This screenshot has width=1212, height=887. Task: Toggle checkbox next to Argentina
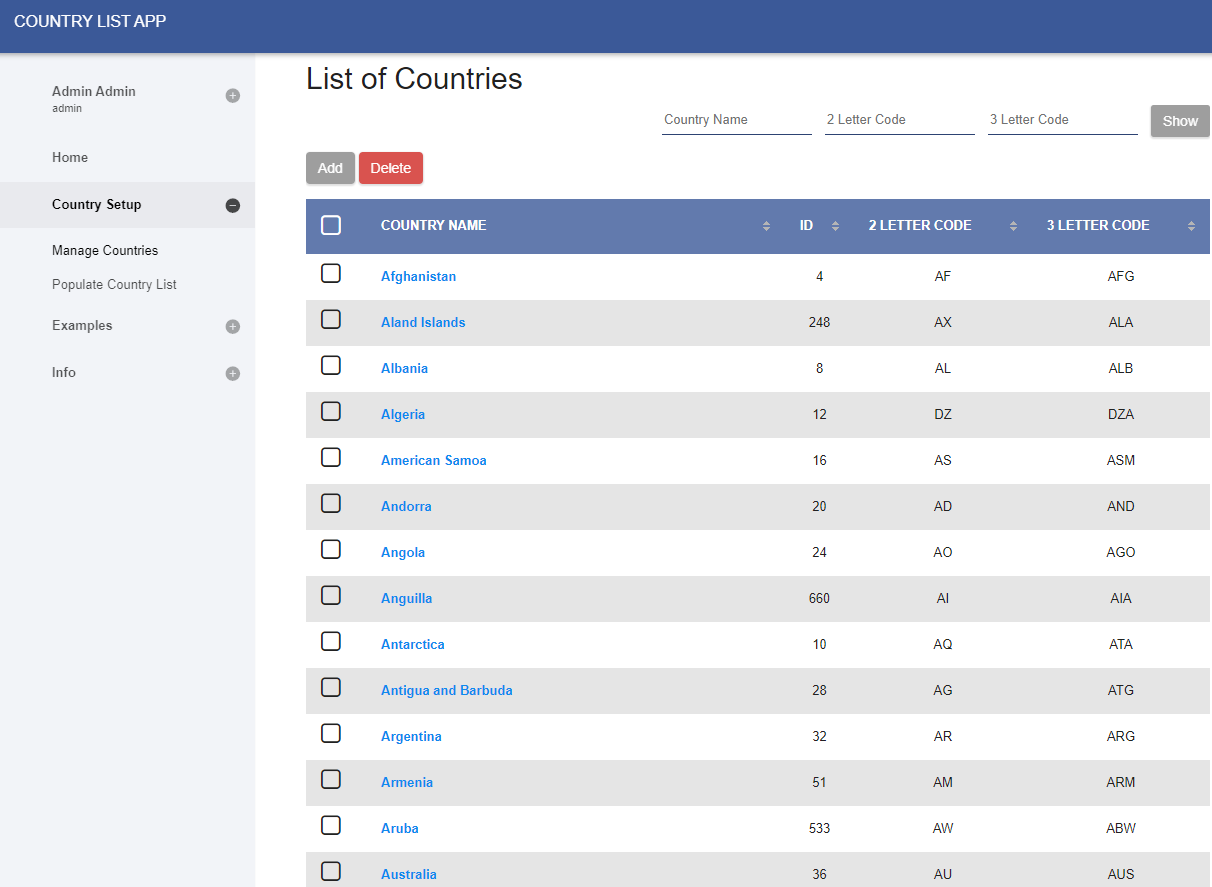pos(331,733)
